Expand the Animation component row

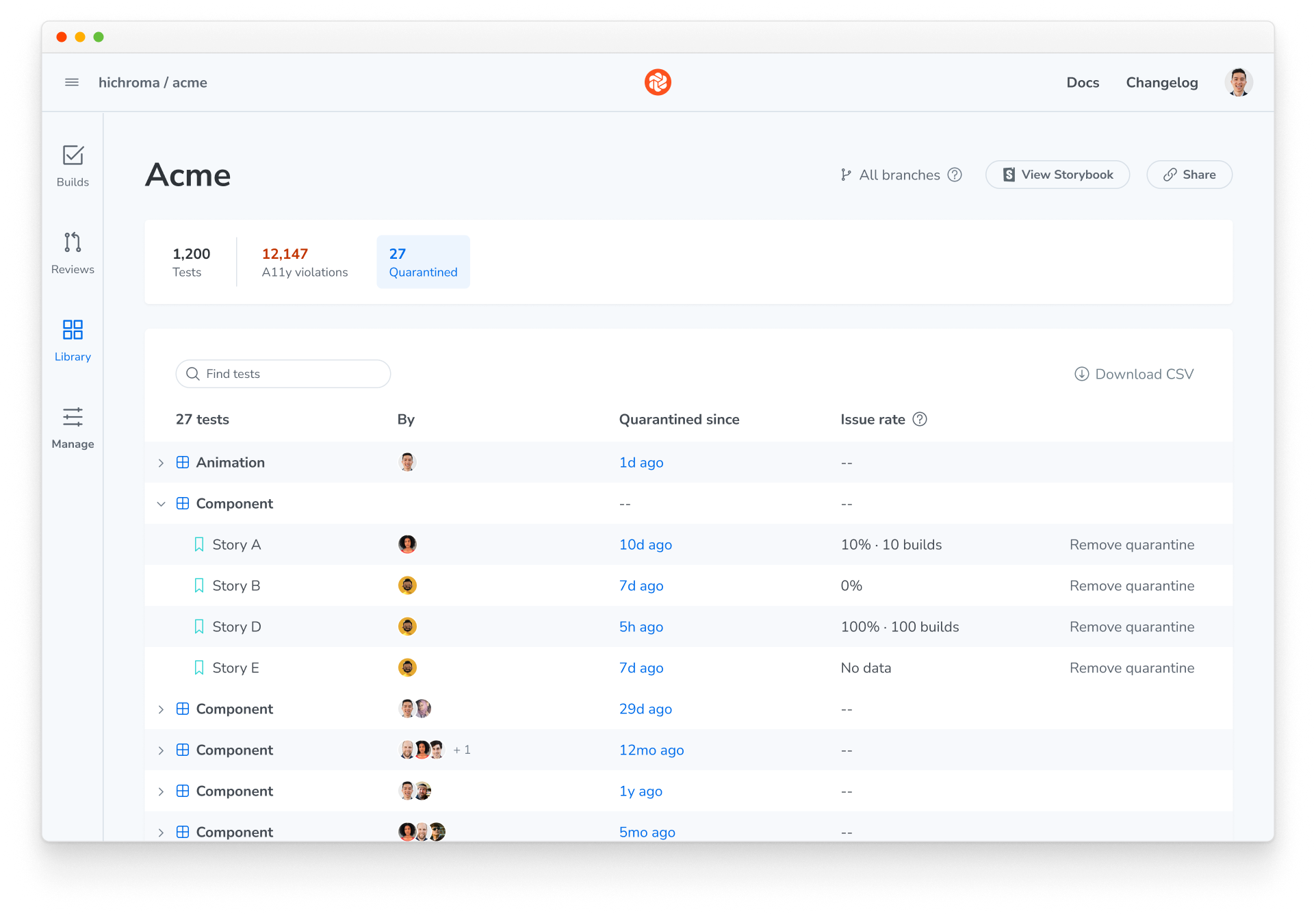[161, 463]
